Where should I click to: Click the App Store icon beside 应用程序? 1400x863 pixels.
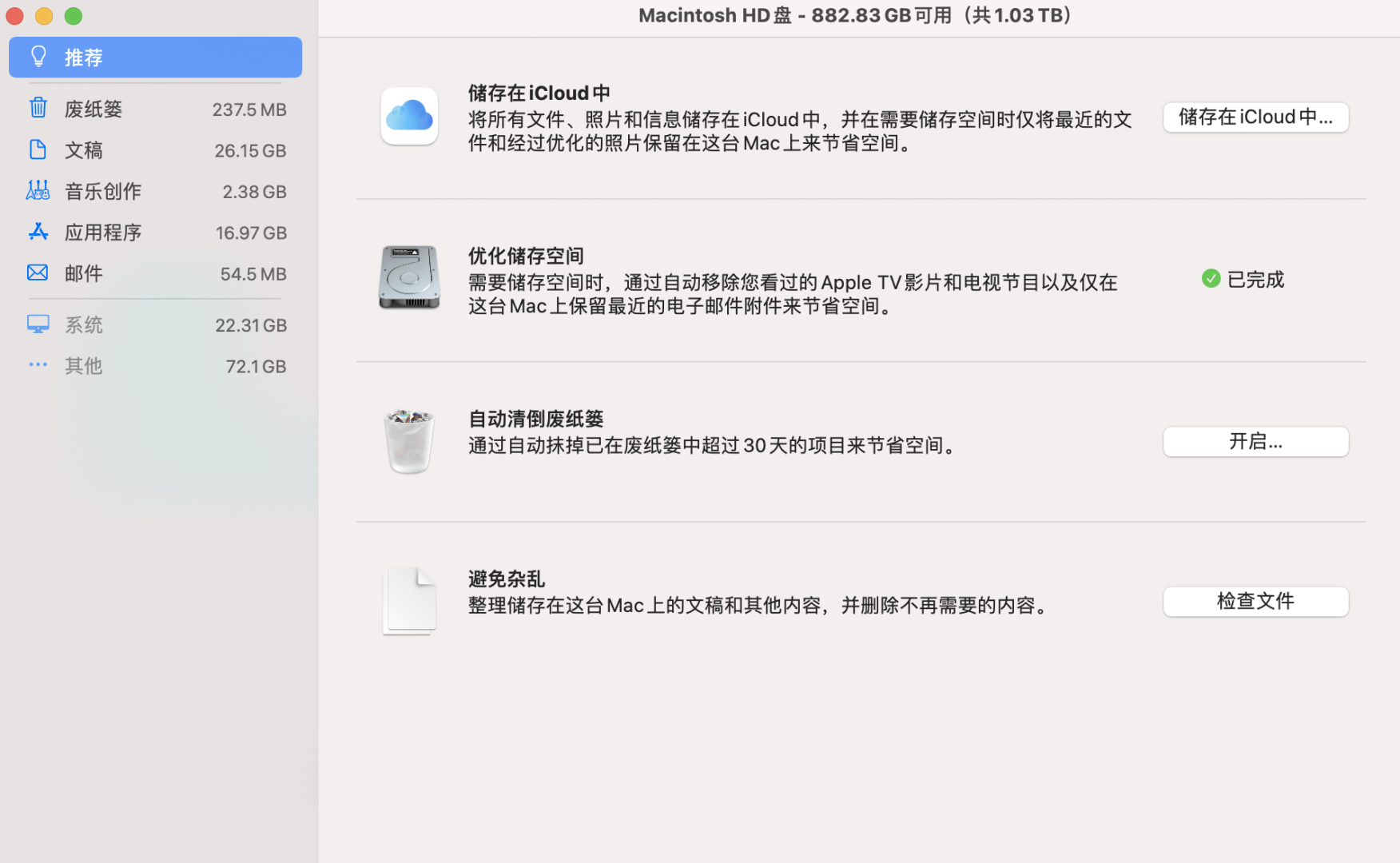(x=38, y=232)
